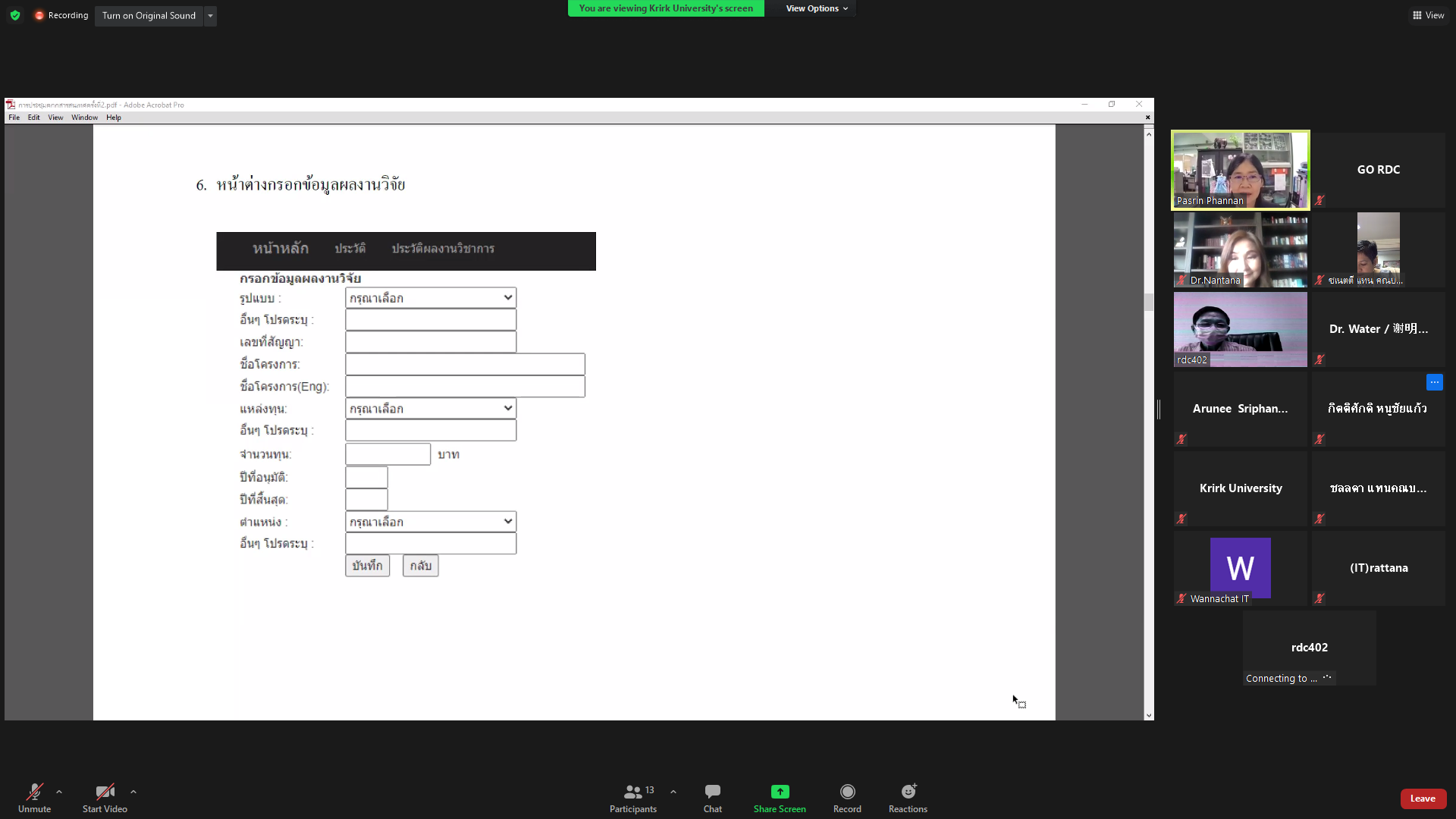
Task: Click the blue more options button on participant tile
Action: 1434,382
